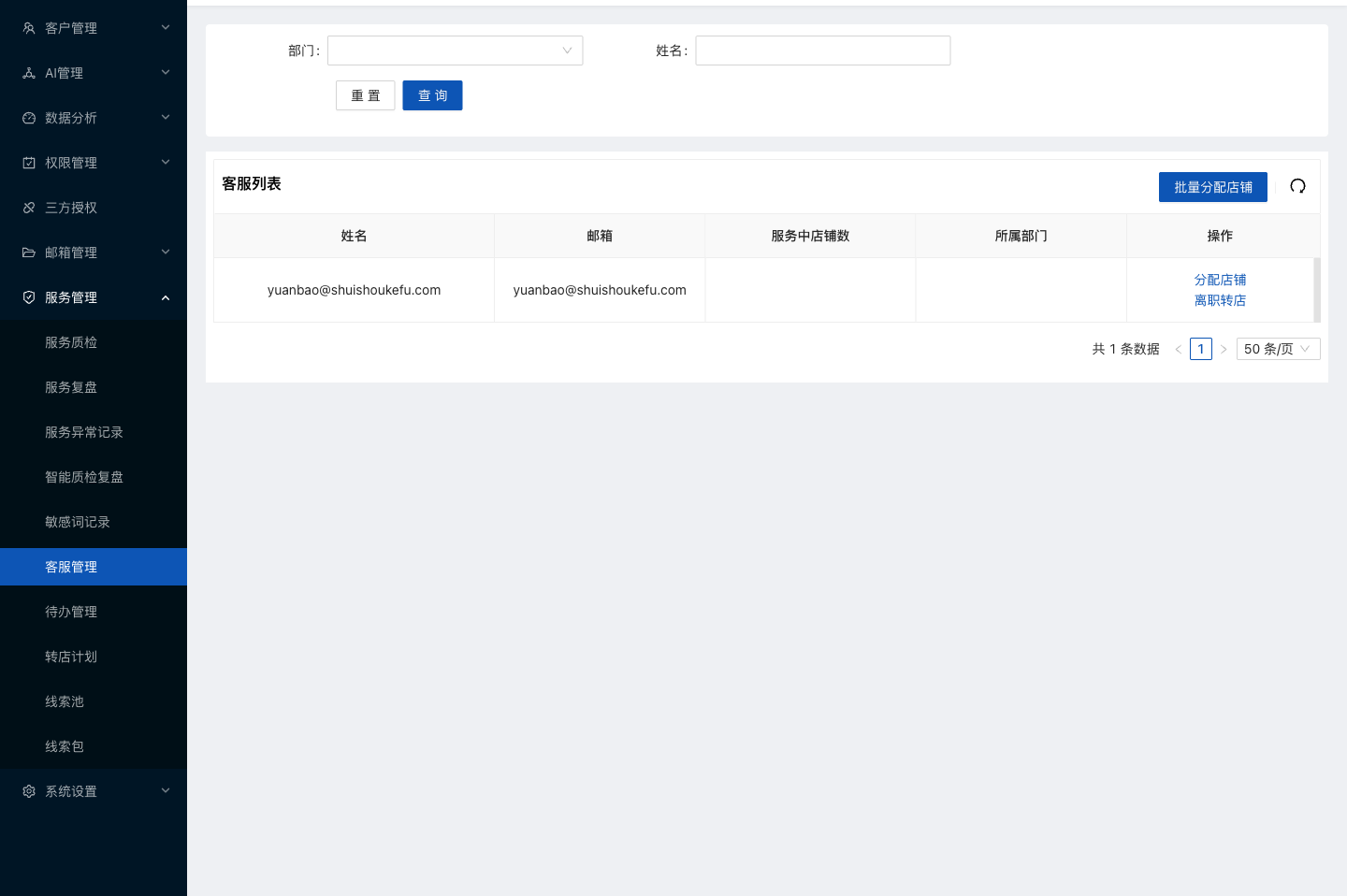1347x896 pixels.
Task: Click the 分配店铺 link for yuanbao
Action: (x=1220, y=280)
